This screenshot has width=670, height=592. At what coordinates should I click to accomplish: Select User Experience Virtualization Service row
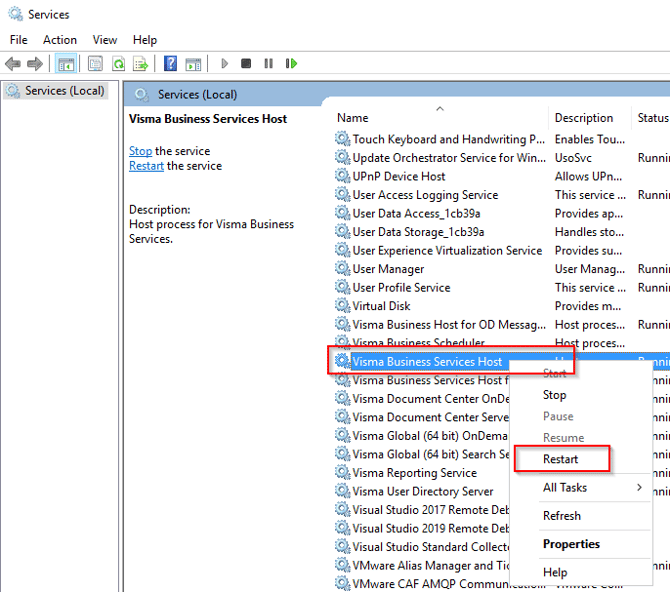502,250
